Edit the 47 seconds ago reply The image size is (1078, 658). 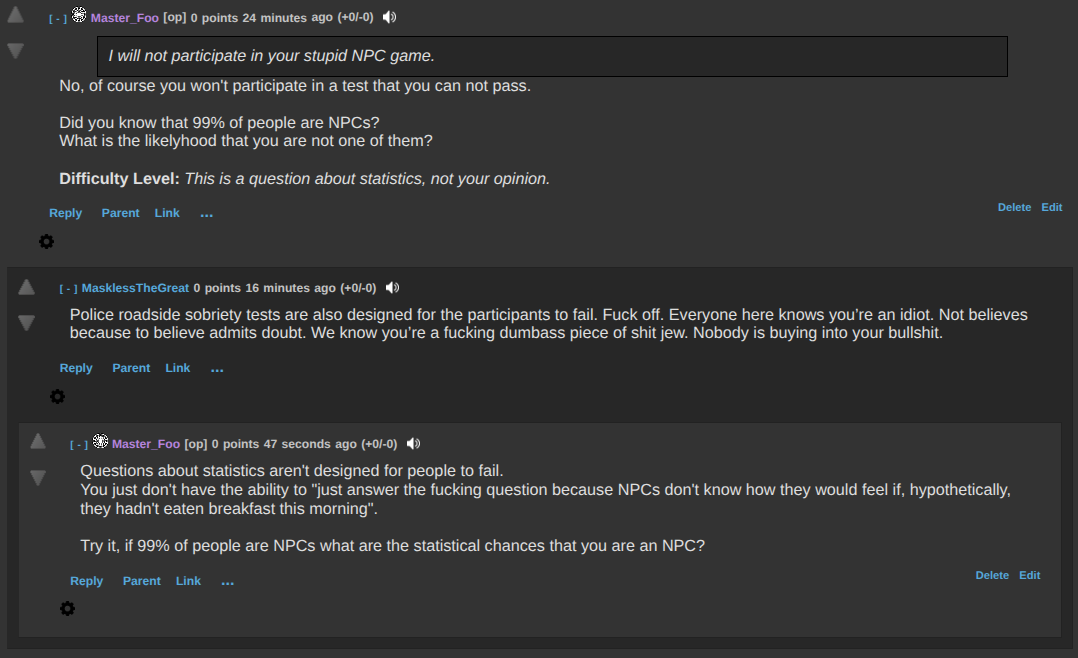[x=1030, y=575]
